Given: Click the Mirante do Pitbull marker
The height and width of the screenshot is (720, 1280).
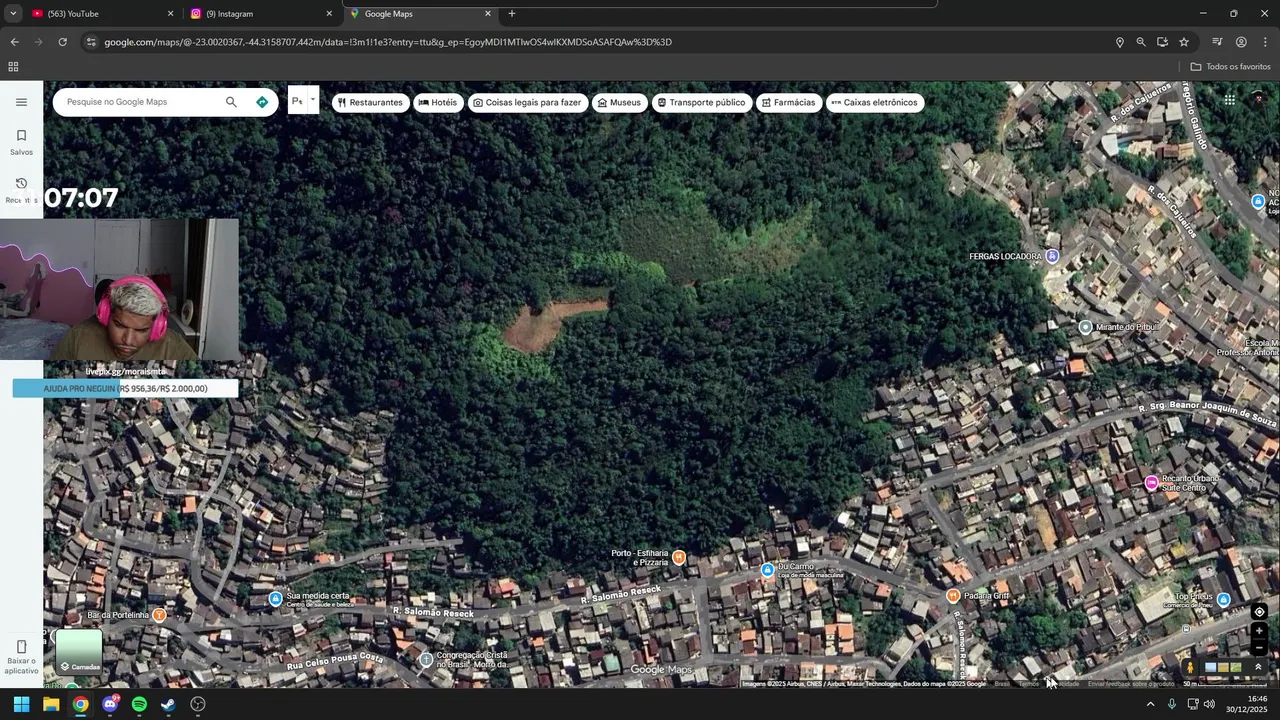Looking at the screenshot, I should point(1085,327).
